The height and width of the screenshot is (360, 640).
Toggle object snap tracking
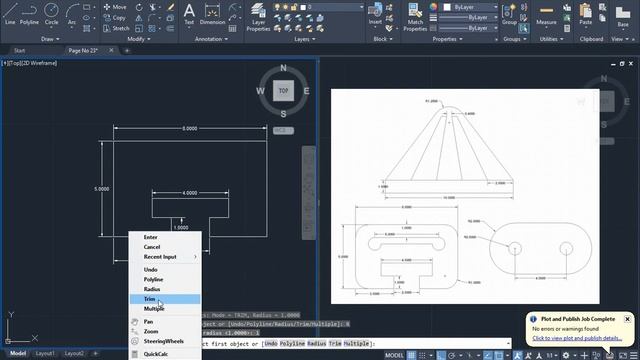(488, 356)
